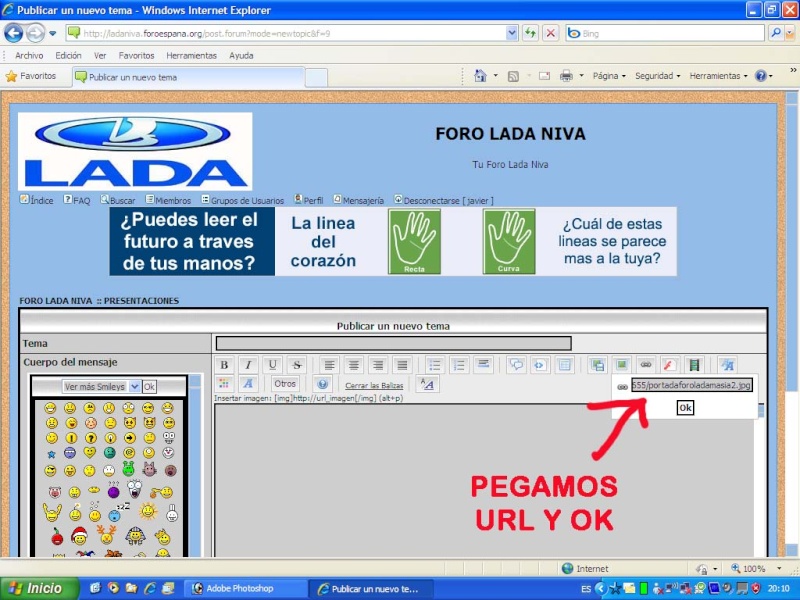This screenshot has width=800, height=600.
Task: Stop loading with the red X
Action: click(551, 34)
